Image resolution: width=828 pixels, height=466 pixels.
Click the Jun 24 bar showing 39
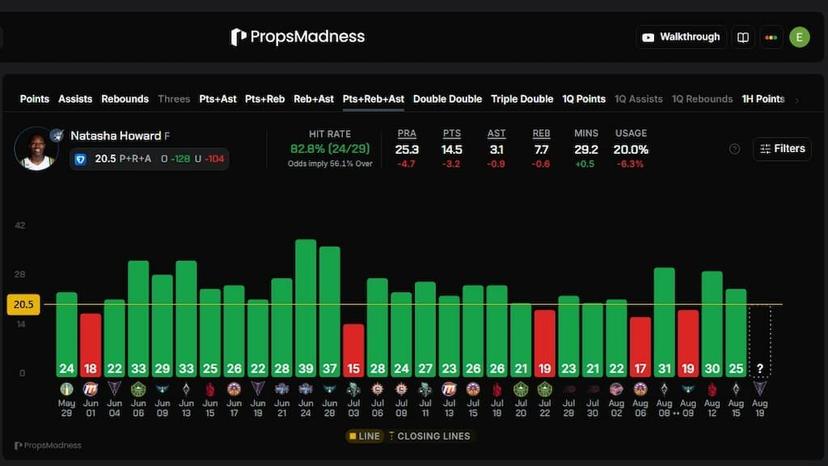pos(306,308)
